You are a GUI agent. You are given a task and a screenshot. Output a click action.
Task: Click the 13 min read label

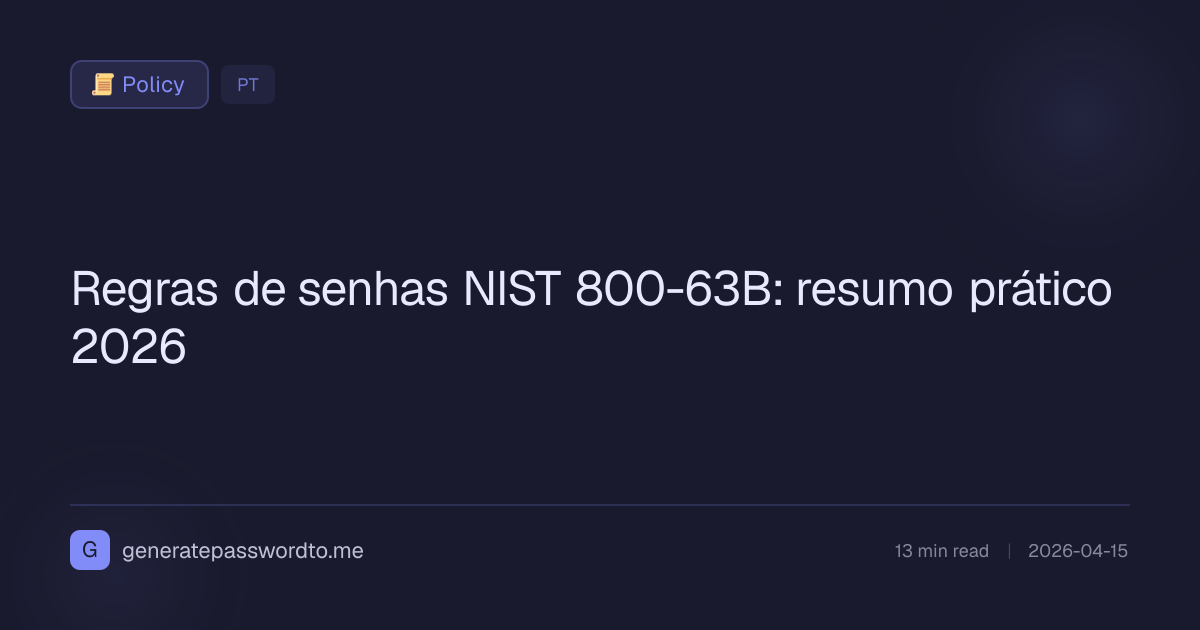pyautogui.click(x=941, y=551)
